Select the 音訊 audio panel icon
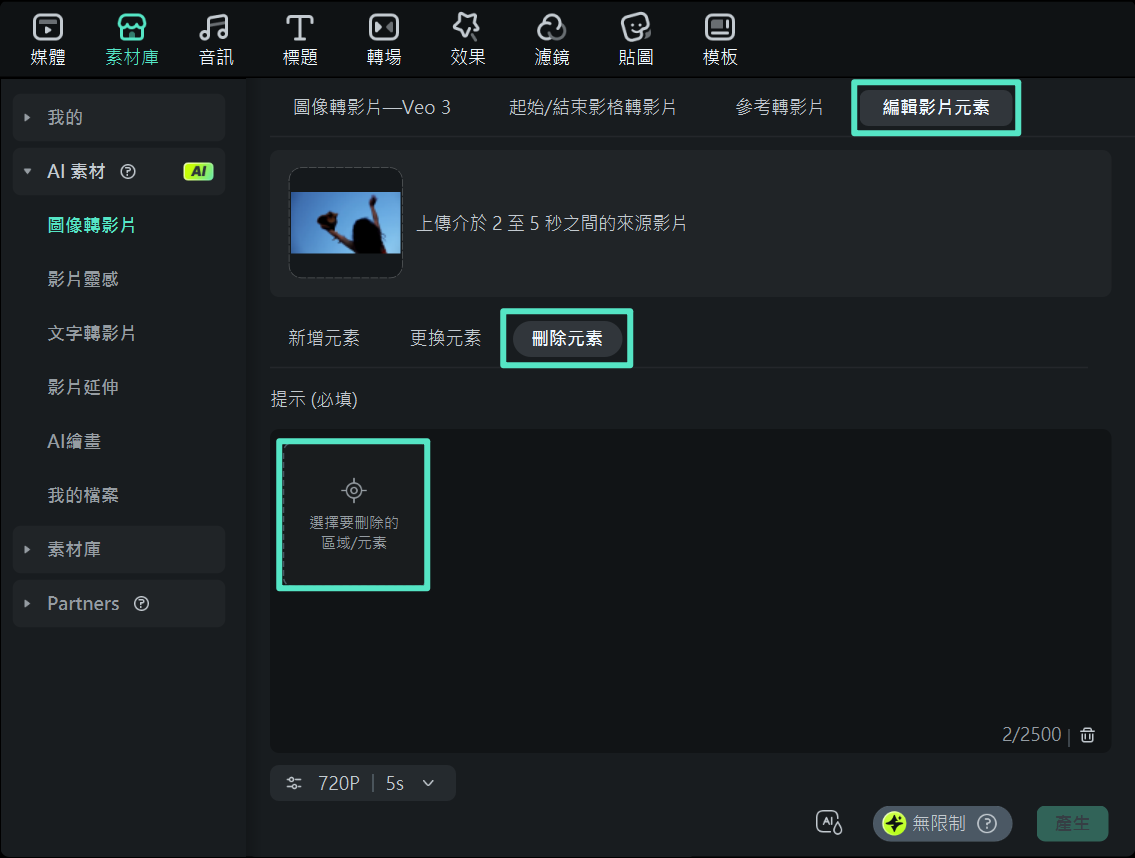 coord(215,38)
